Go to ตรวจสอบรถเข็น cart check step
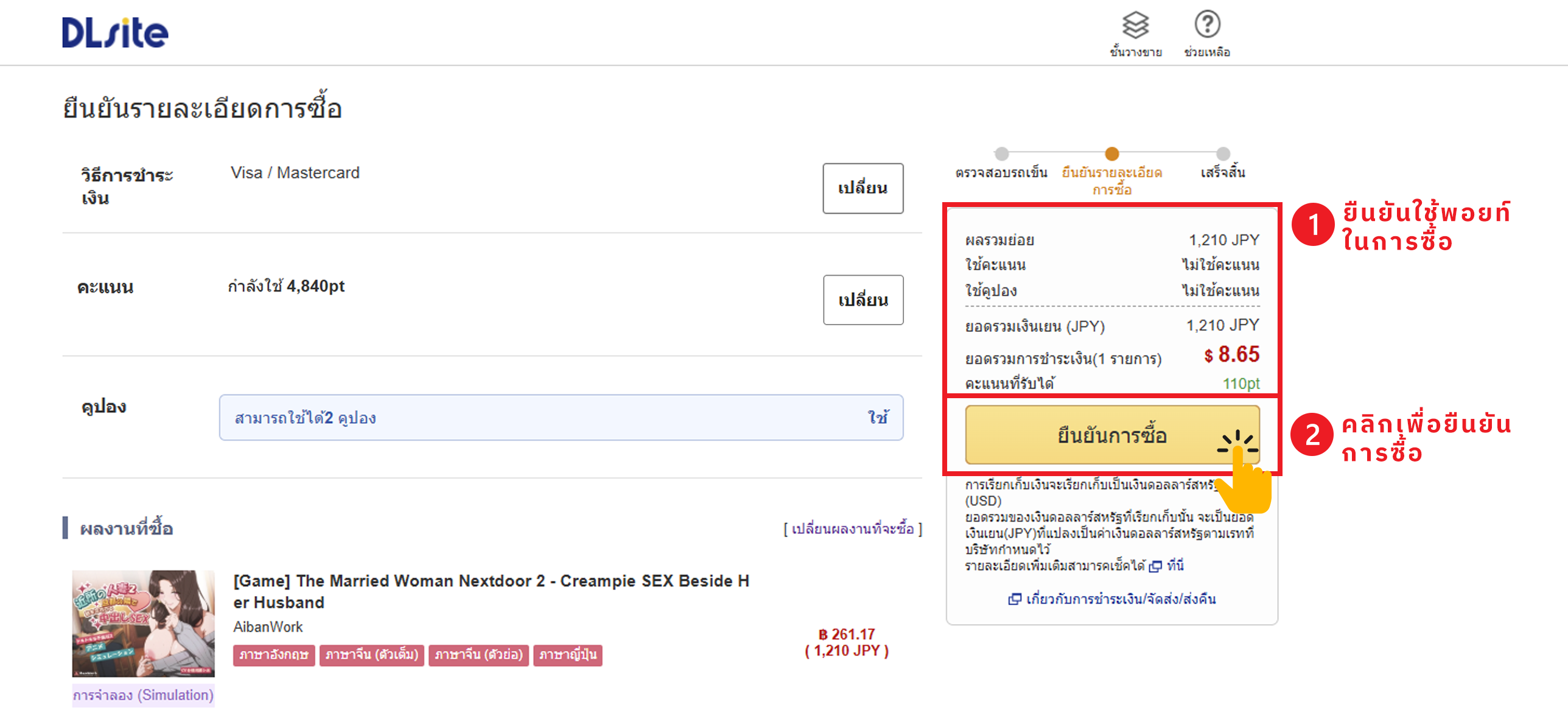The height and width of the screenshot is (716, 1568). (x=1001, y=172)
